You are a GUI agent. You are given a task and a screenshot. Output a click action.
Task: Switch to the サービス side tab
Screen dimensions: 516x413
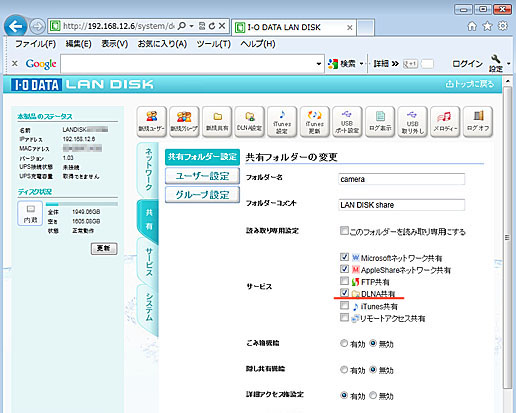(x=148, y=263)
